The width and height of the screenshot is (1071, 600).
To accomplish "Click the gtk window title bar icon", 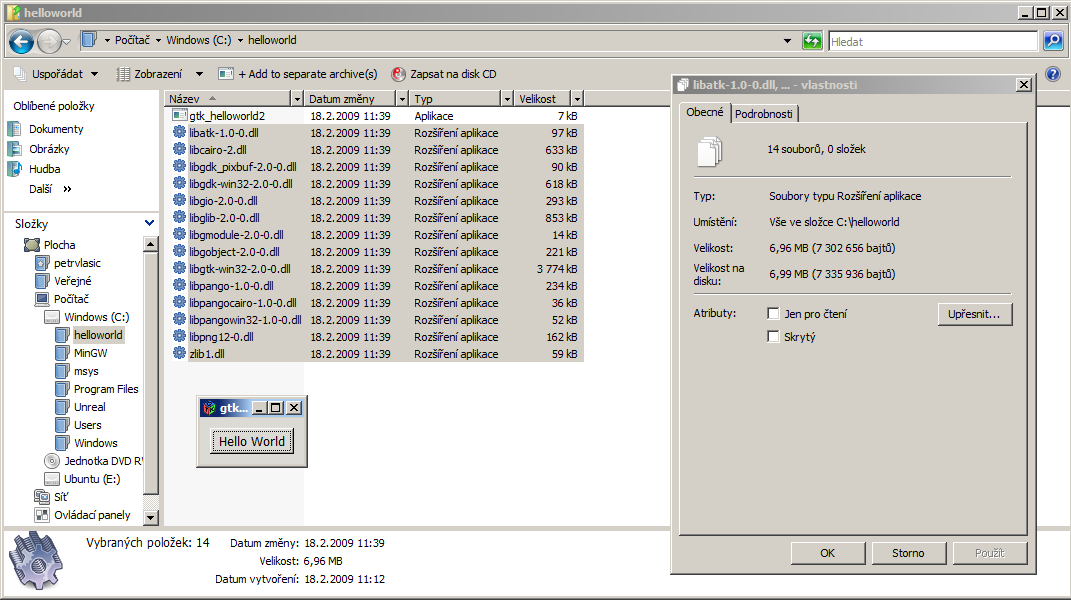I will [x=210, y=408].
